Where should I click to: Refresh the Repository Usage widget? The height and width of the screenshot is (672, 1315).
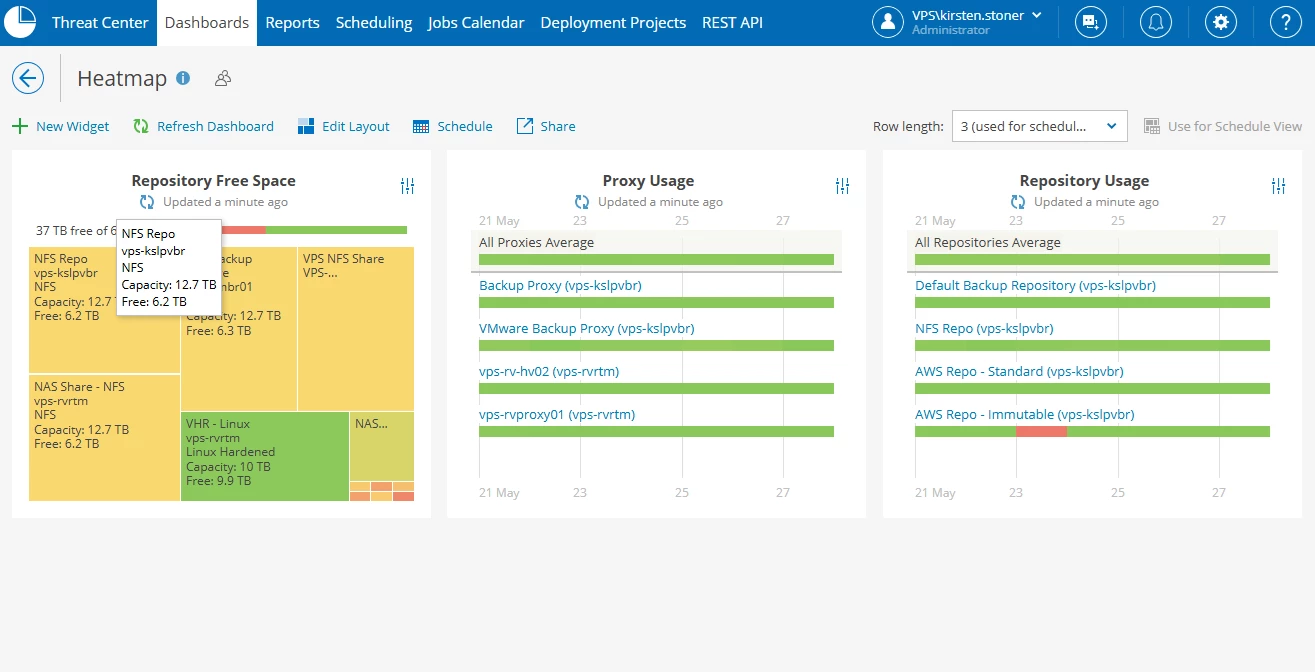(1018, 202)
